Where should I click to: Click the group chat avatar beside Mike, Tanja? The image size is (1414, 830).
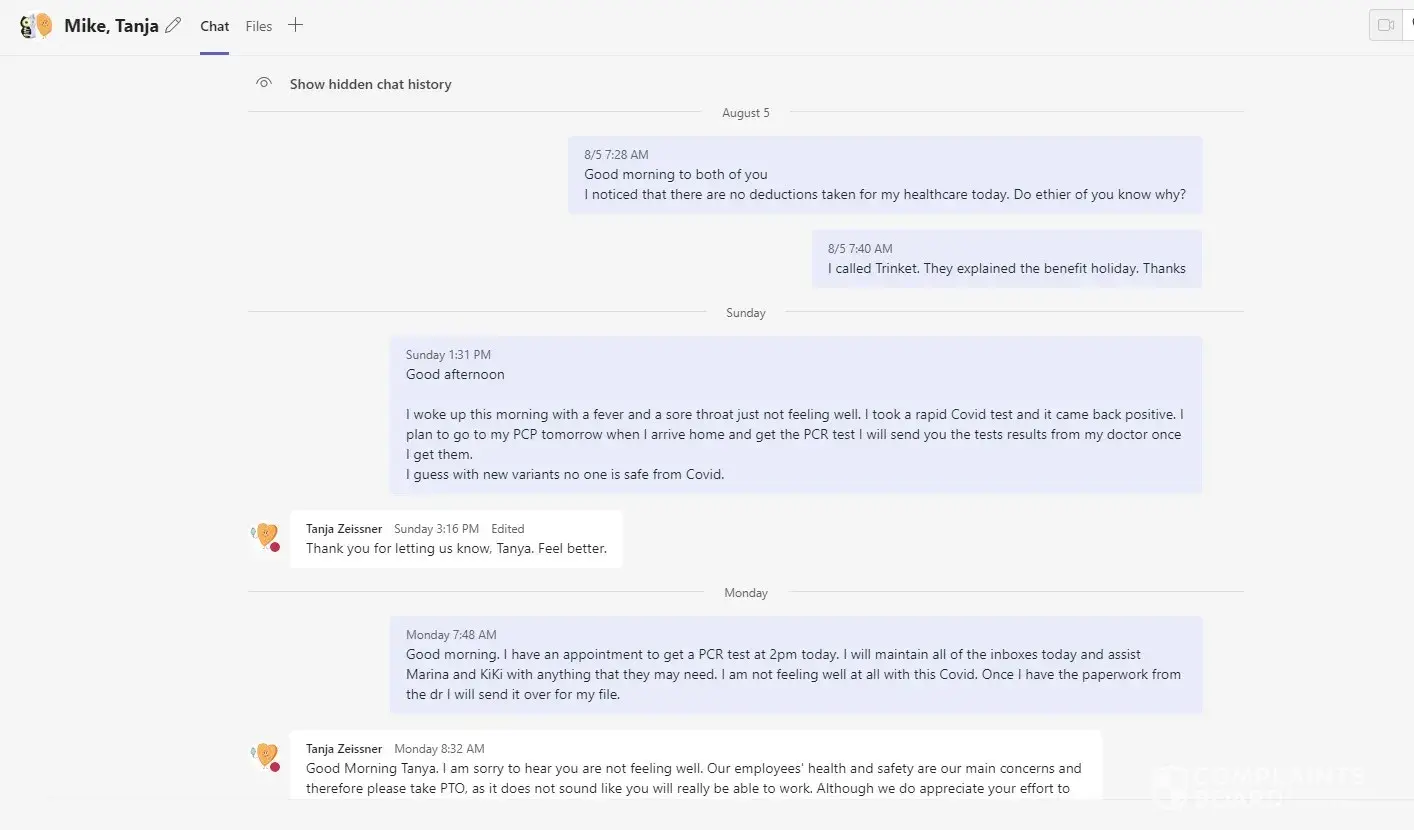36,26
